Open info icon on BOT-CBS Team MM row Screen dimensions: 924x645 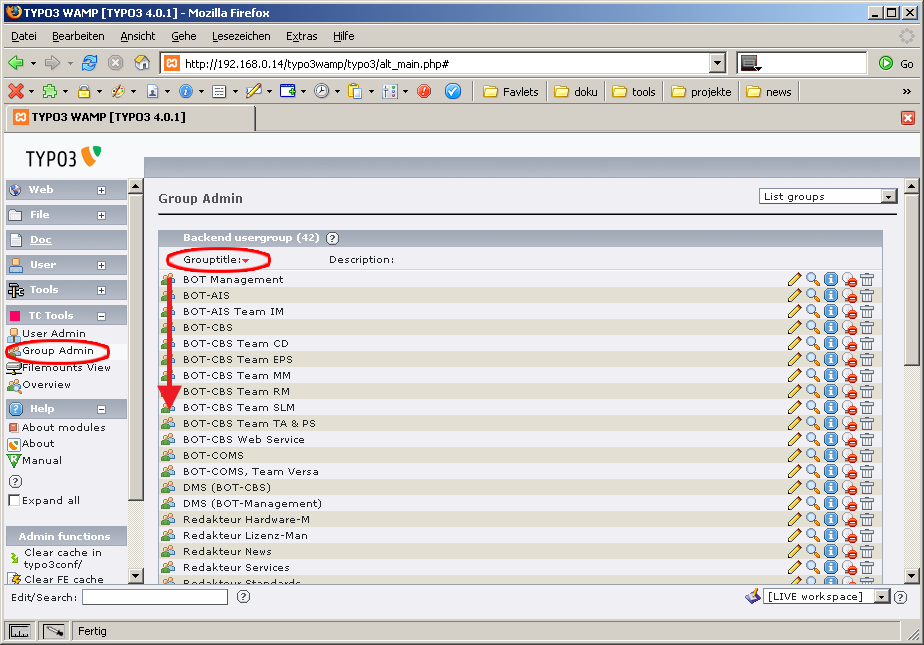click(831, 375)
